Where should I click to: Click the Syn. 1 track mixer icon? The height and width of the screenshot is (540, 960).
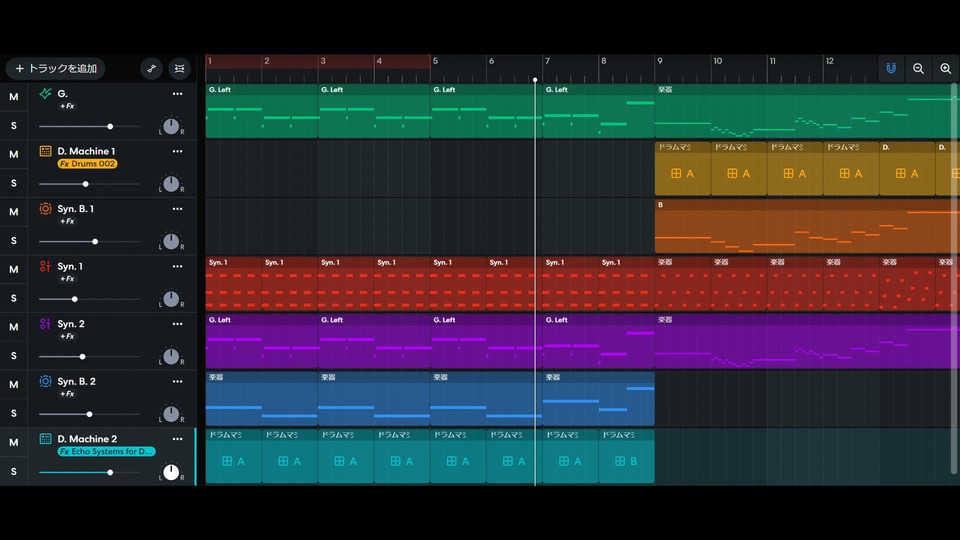coord(45,267)
